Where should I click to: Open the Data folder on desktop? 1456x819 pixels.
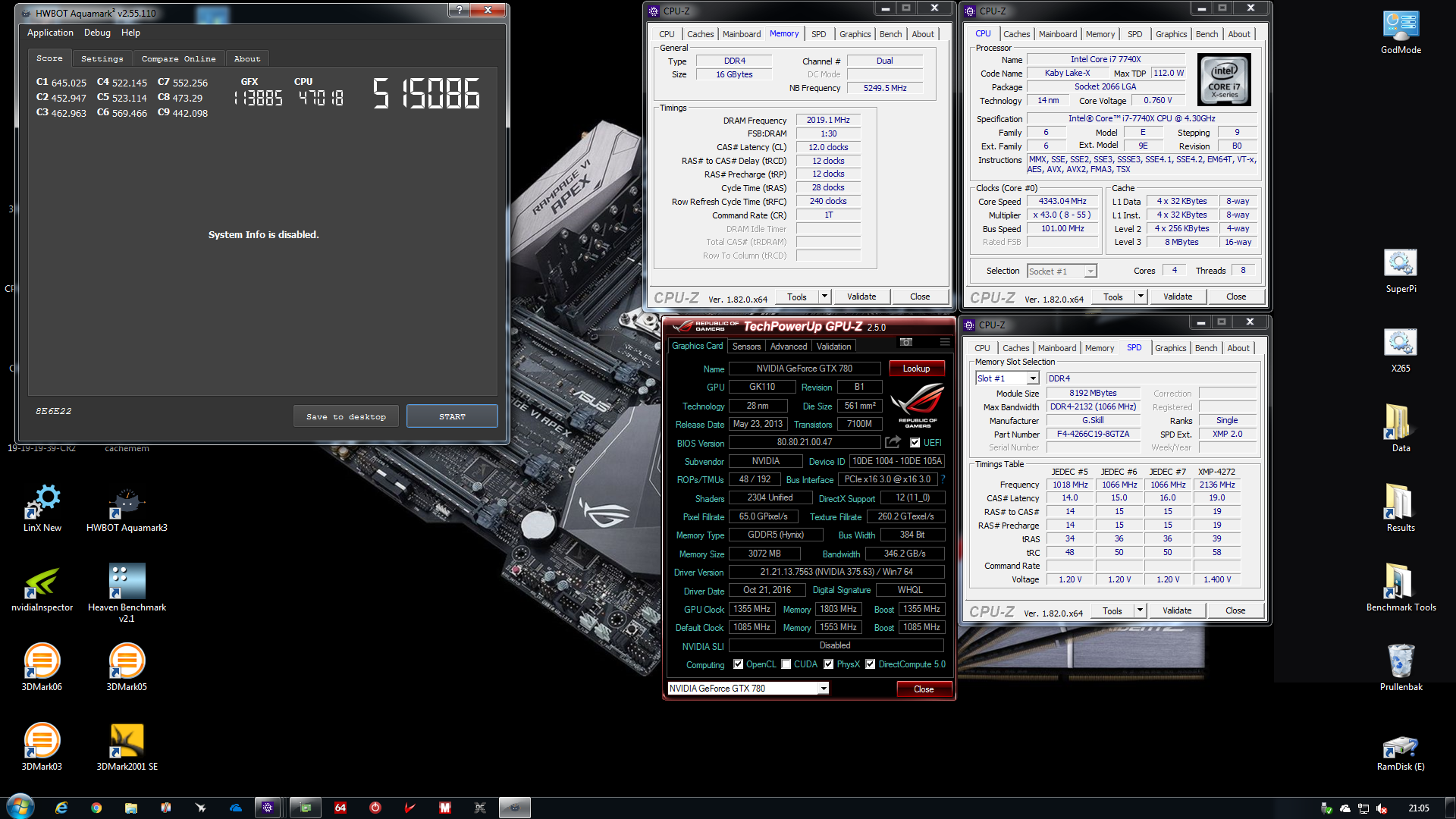coord(1401,429)
